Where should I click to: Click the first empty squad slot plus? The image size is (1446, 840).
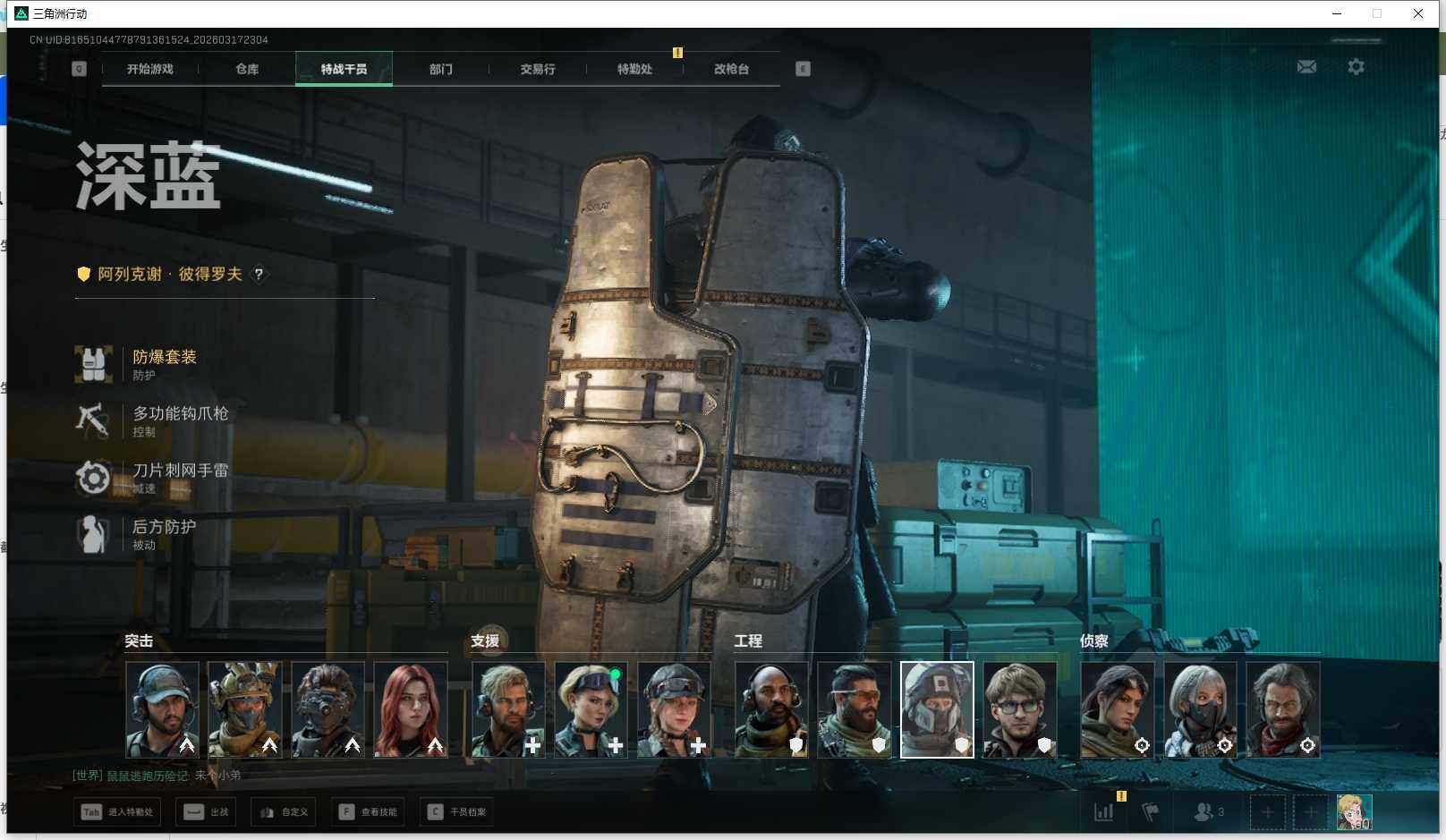[1267, 811]
